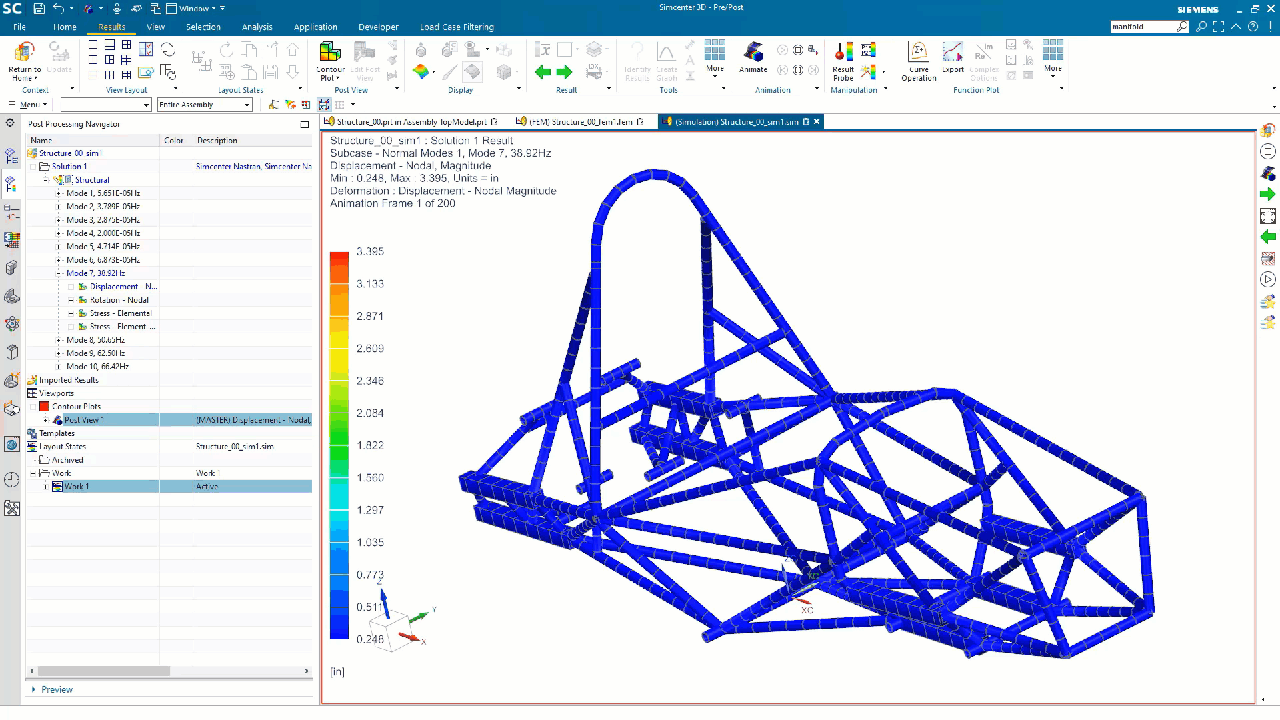This screenshot has width=1280, height=720.
Task: Click the fit view icon on right toolbar
Action: pos(1268,216)
